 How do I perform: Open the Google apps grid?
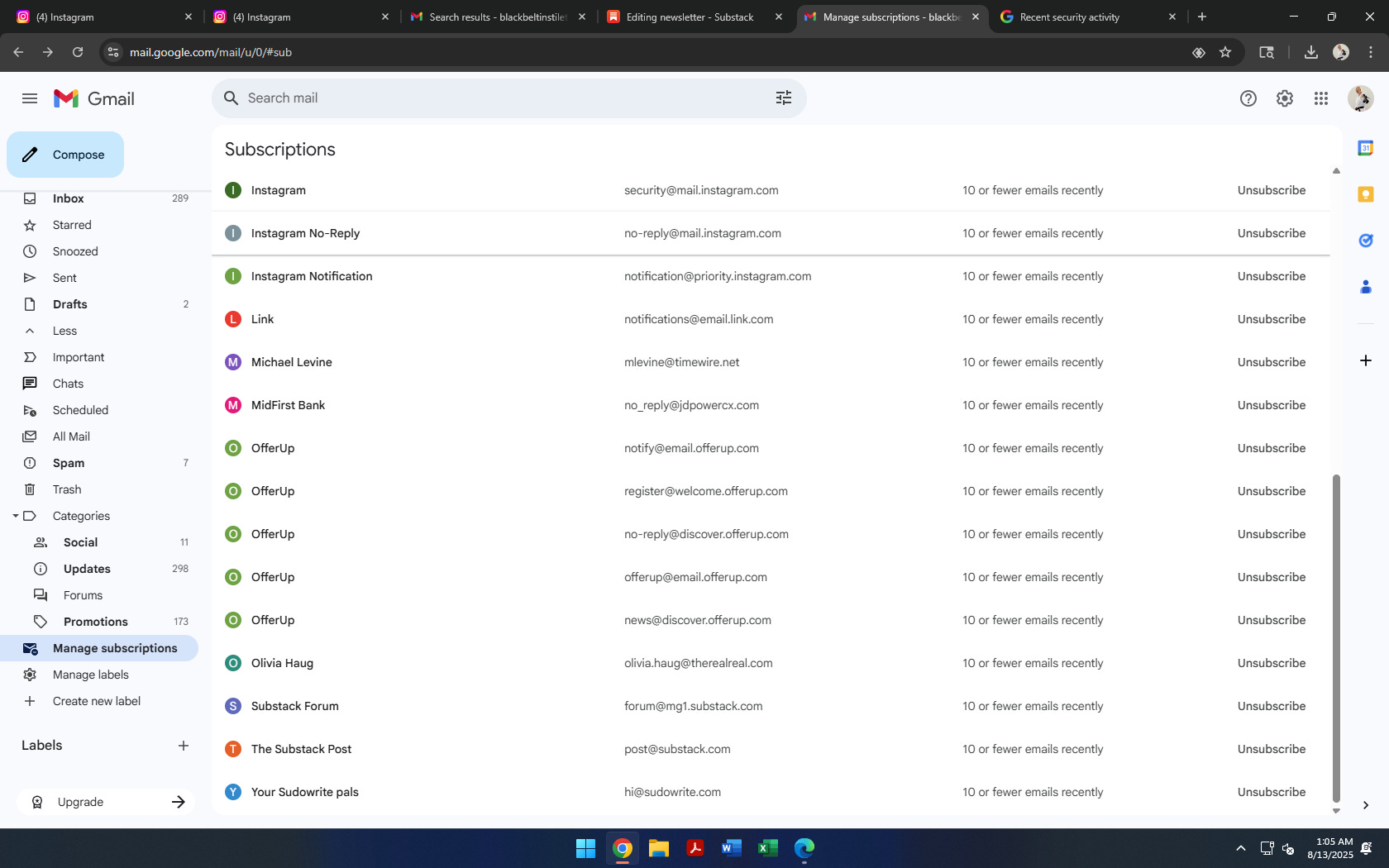coord(1321,98)
